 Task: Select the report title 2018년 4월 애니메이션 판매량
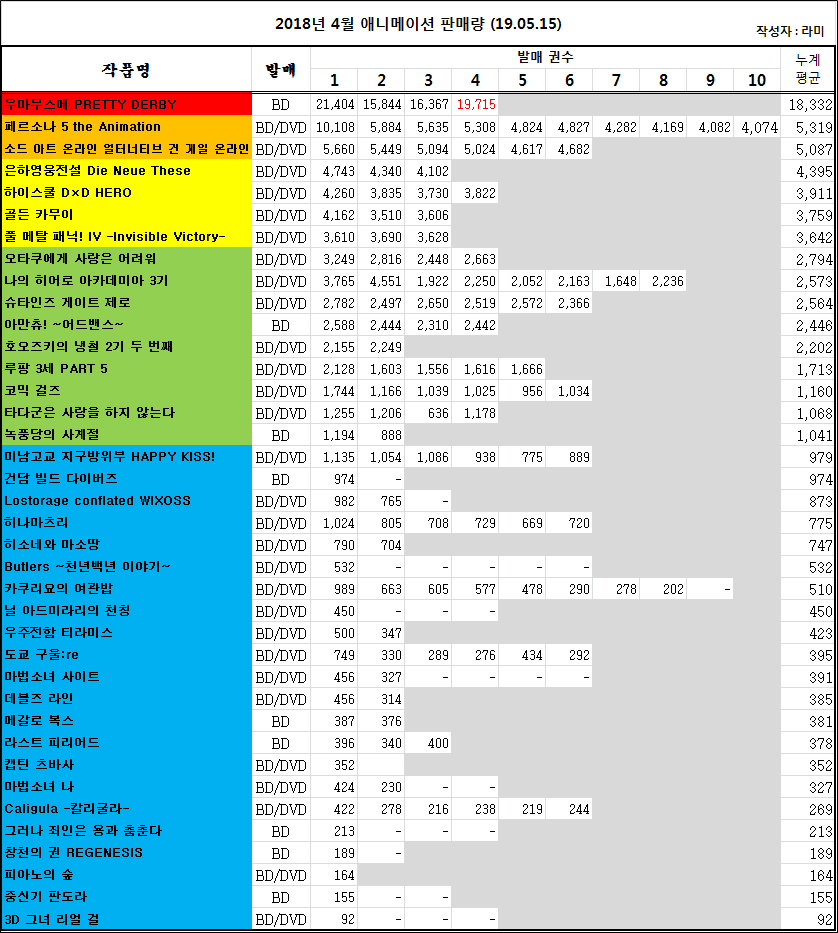[419, 22]
